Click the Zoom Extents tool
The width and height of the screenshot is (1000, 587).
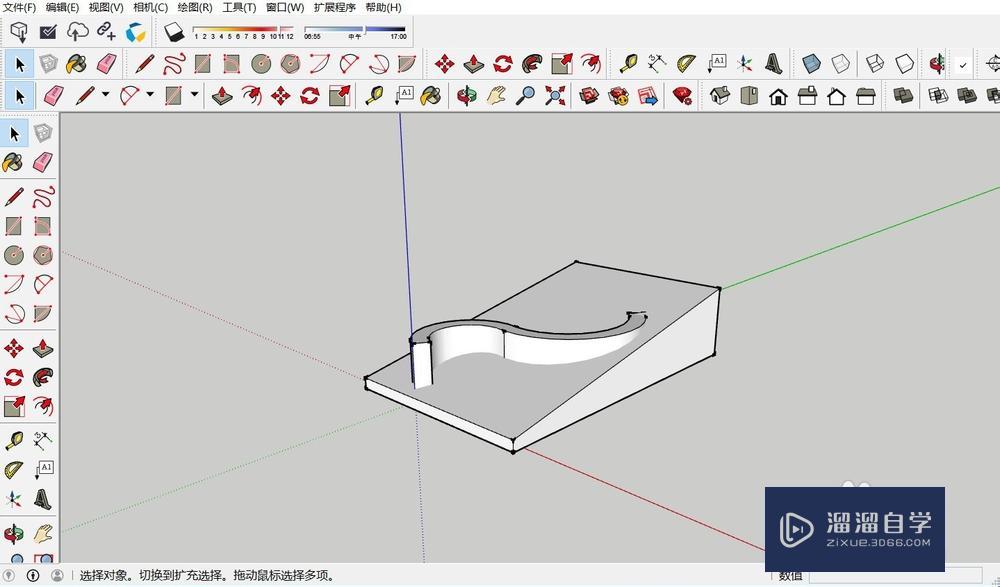[x=555, y=96]
